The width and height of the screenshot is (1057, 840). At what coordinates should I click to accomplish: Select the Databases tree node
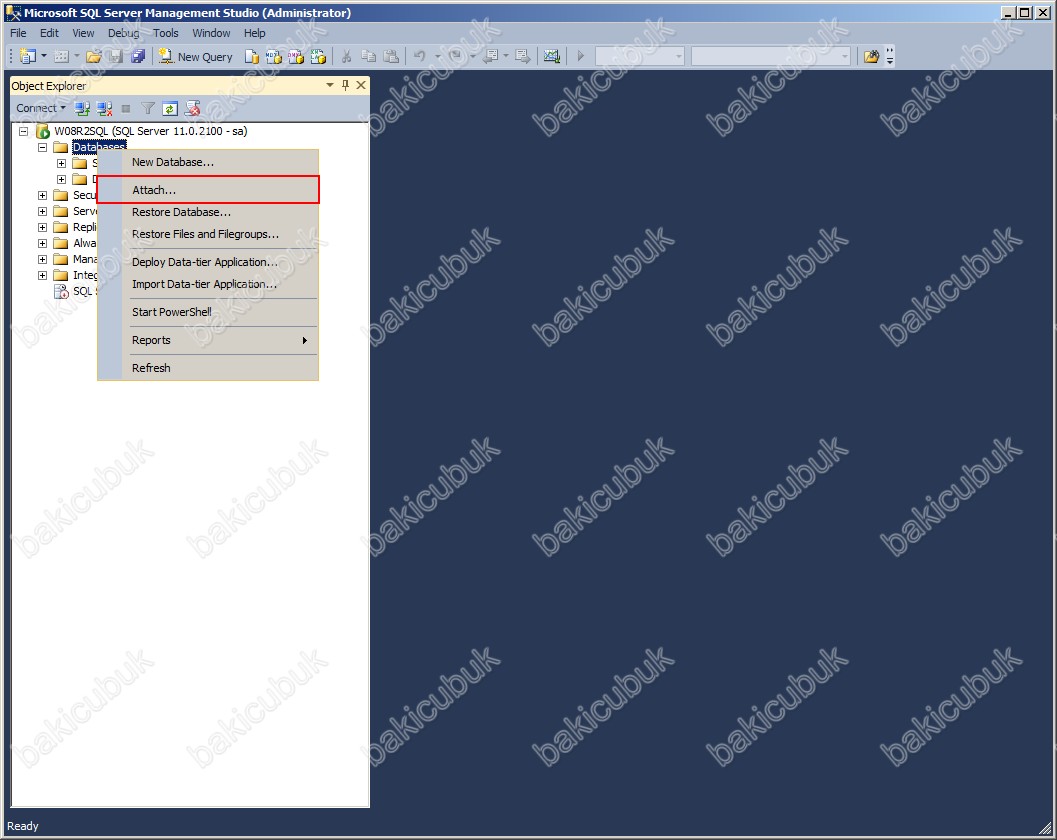[99, 147]
